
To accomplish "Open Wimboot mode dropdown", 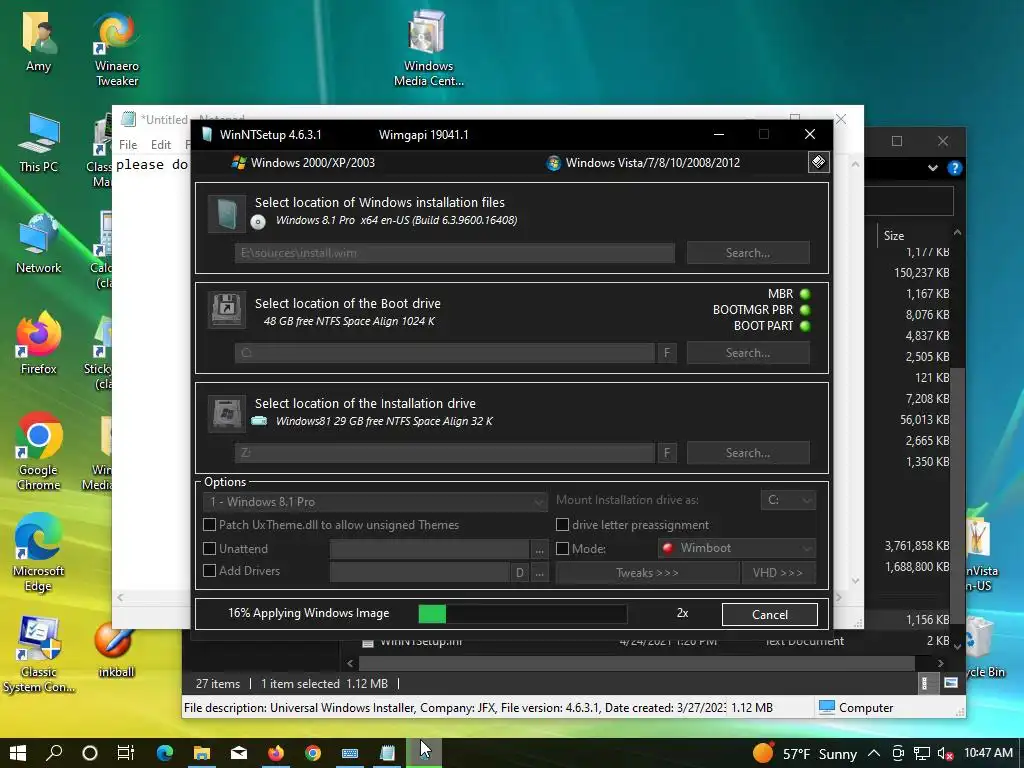I will tap(737, 548).
